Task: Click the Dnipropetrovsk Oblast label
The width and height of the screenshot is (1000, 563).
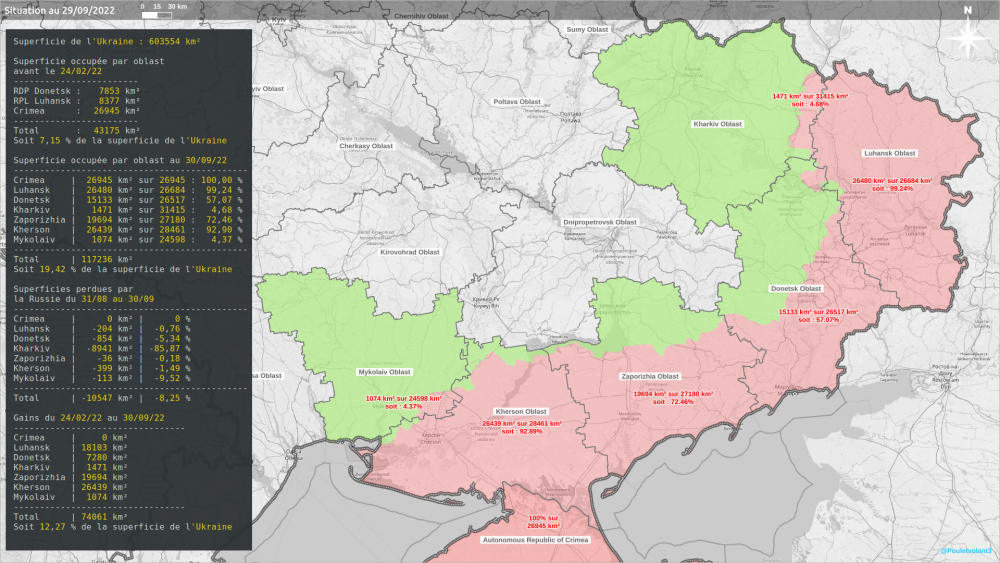Action: (x=600, y=221)
